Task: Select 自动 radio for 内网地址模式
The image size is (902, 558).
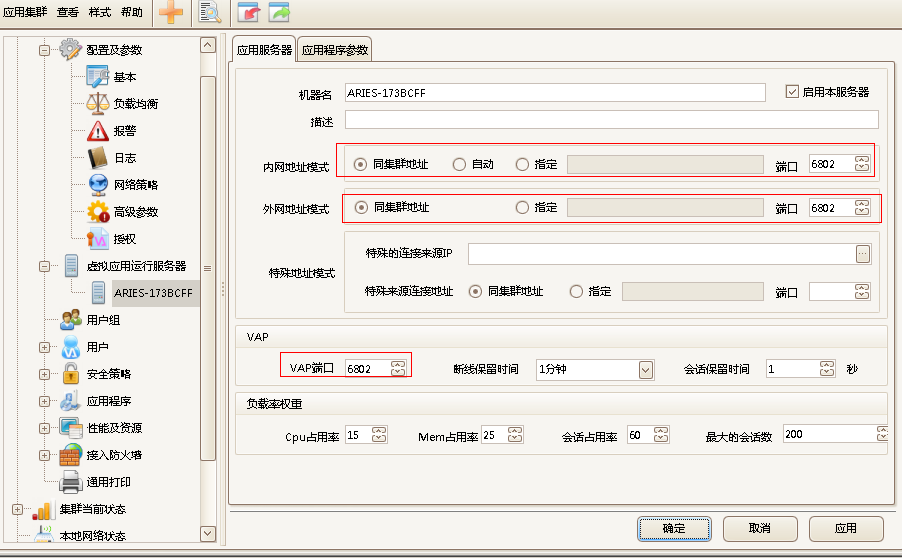Action: (x=459, y=165)
